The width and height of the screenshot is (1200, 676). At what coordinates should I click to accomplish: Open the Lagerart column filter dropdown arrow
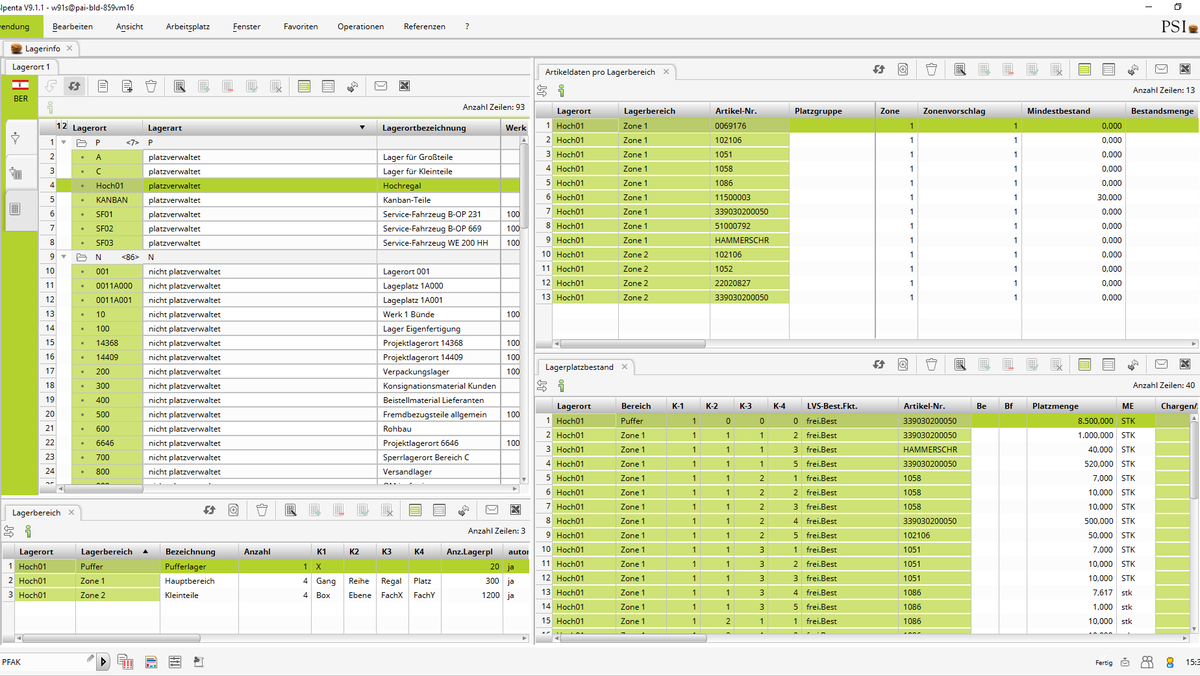click(x=362, y=128)
